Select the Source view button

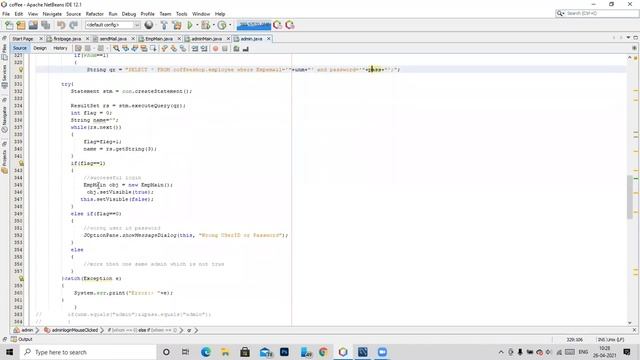(20, 48)
